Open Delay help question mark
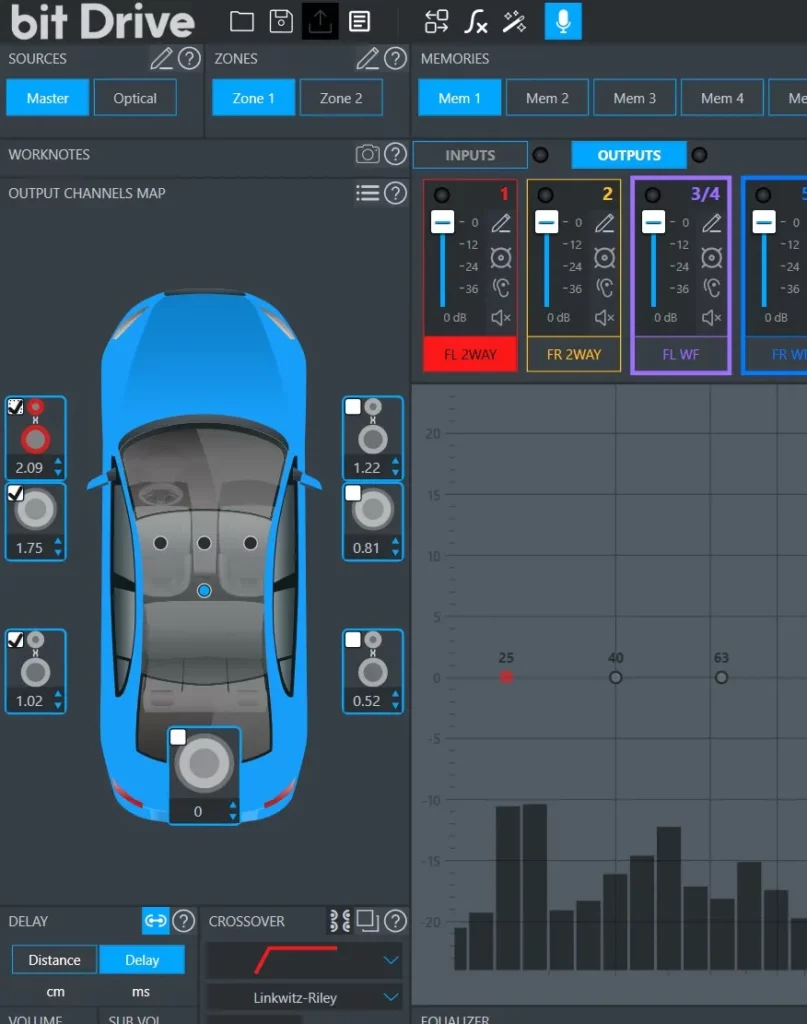Screen dimensions: 807x1024 pos(184,921)
